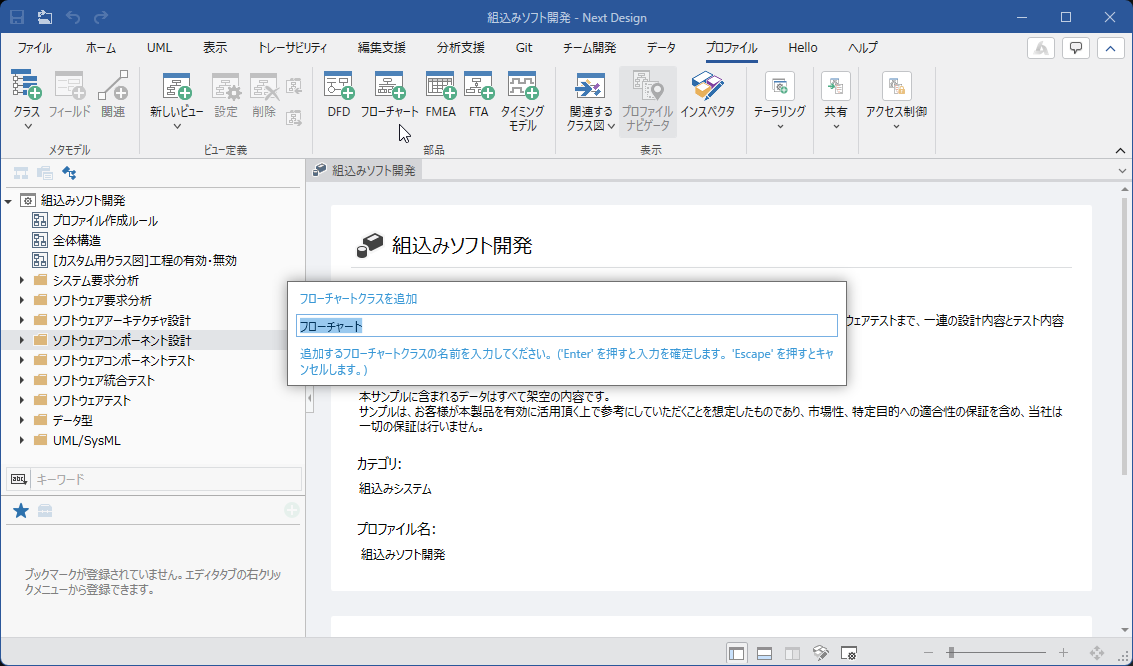This screenshot has width=1133, height=666.
Task: Select the 組込みソフト開発 editor tab
Action: 364,170
